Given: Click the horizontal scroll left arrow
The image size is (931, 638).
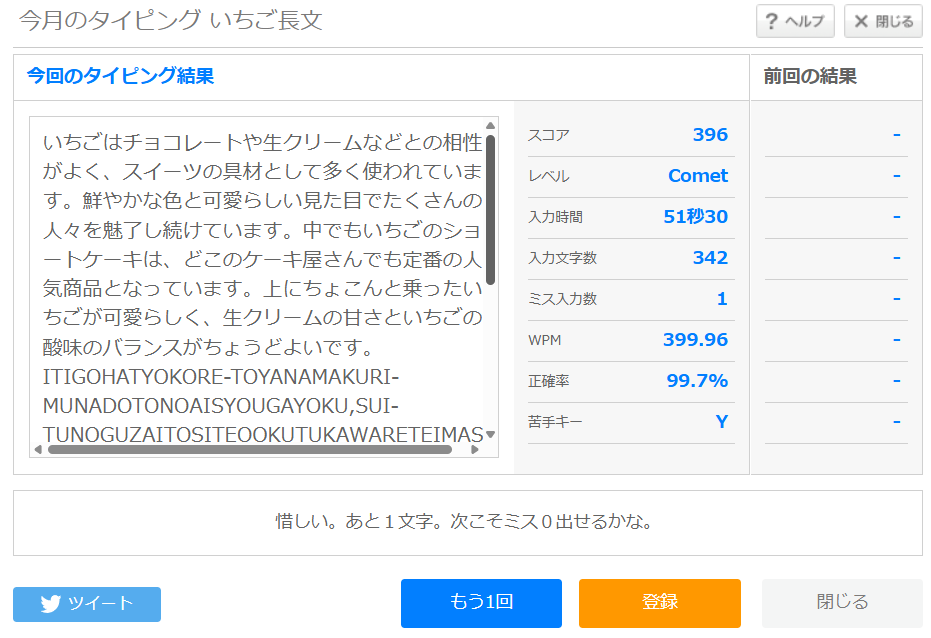Looking at the screenshot, I should point(38,450).
